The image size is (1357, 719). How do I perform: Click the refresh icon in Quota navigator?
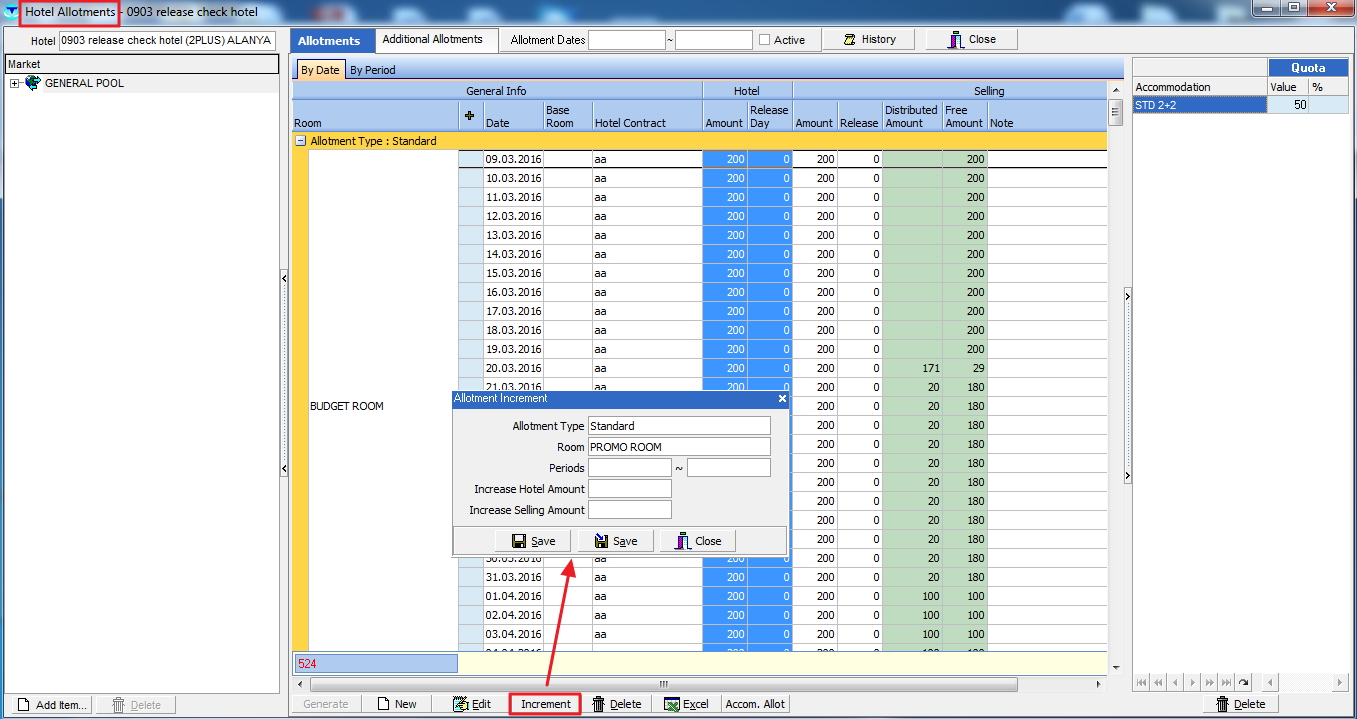click(x=1243, y=683)
